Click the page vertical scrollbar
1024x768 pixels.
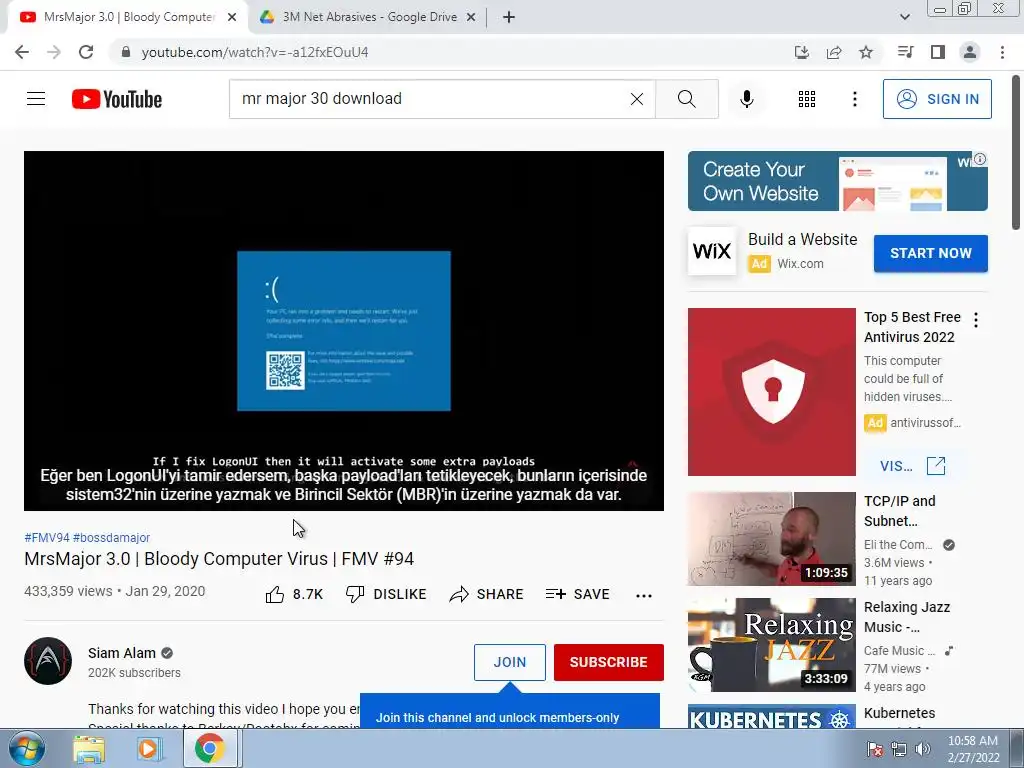[1016, 153]
